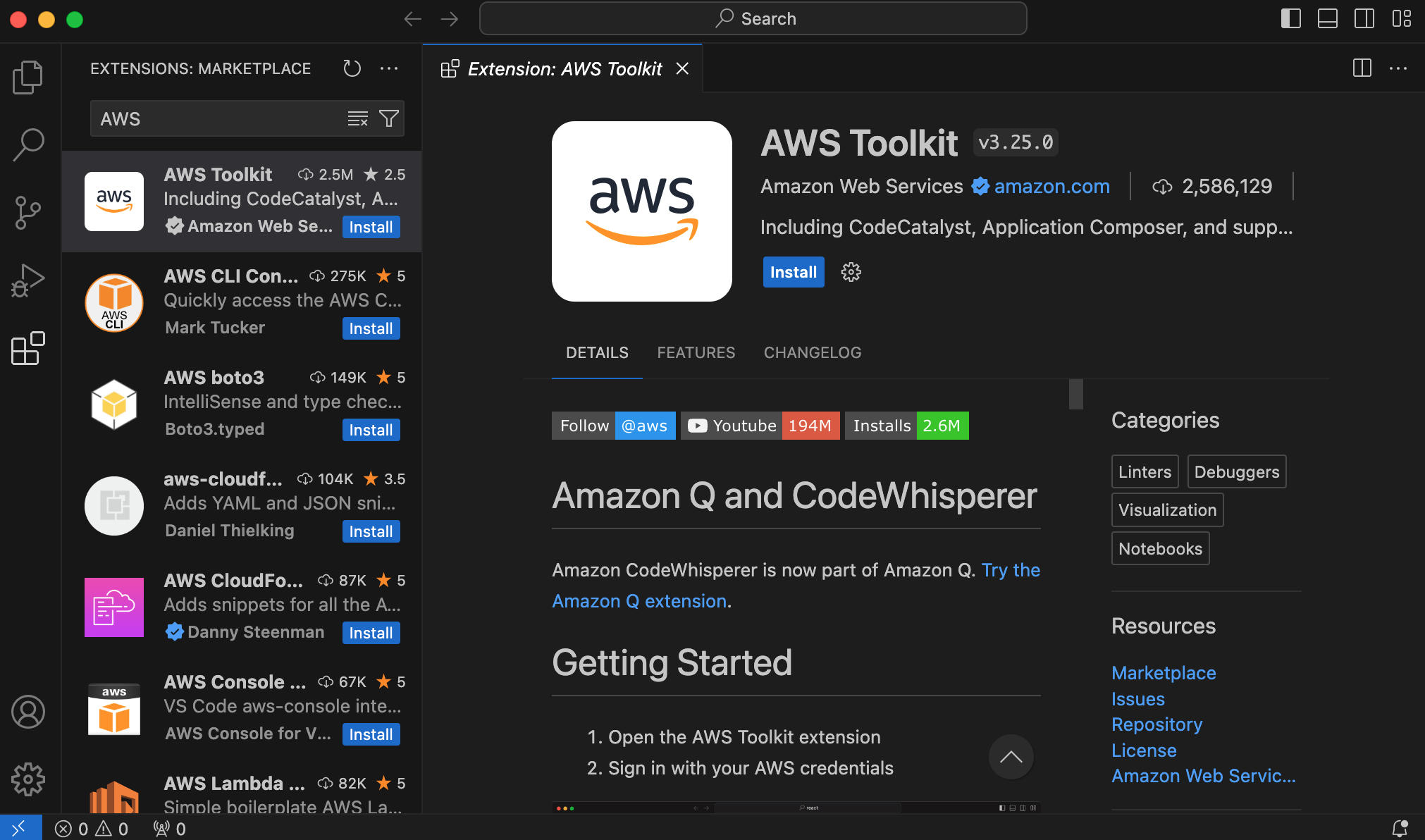Click the Follow @aws badge
This screenshot has height=840, width=1425.
coord(613,426)
